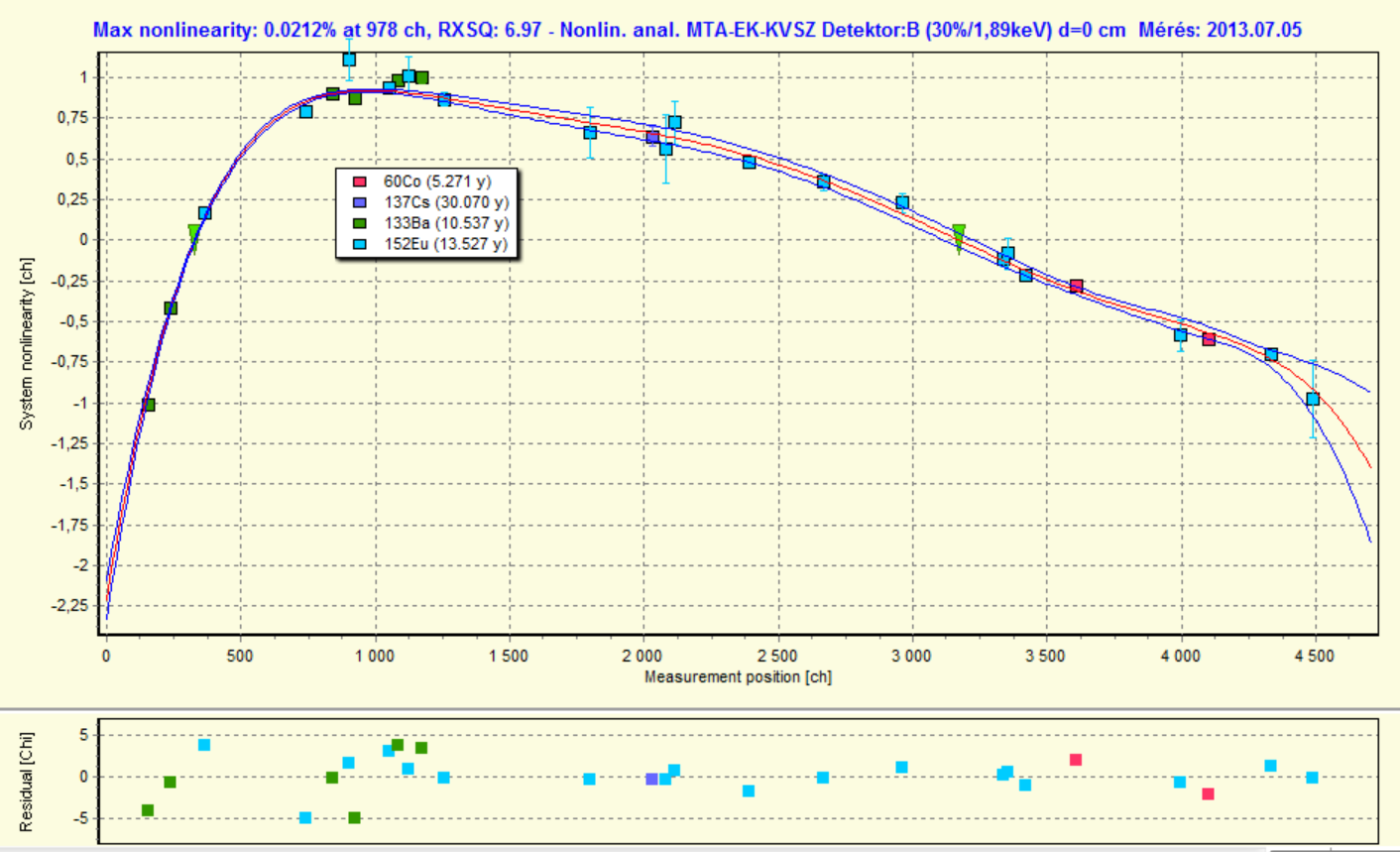Viewport: 1400px width, 852px height.
Task: Click y-axis tick label "-1,25"
Action: pos(69,443)
